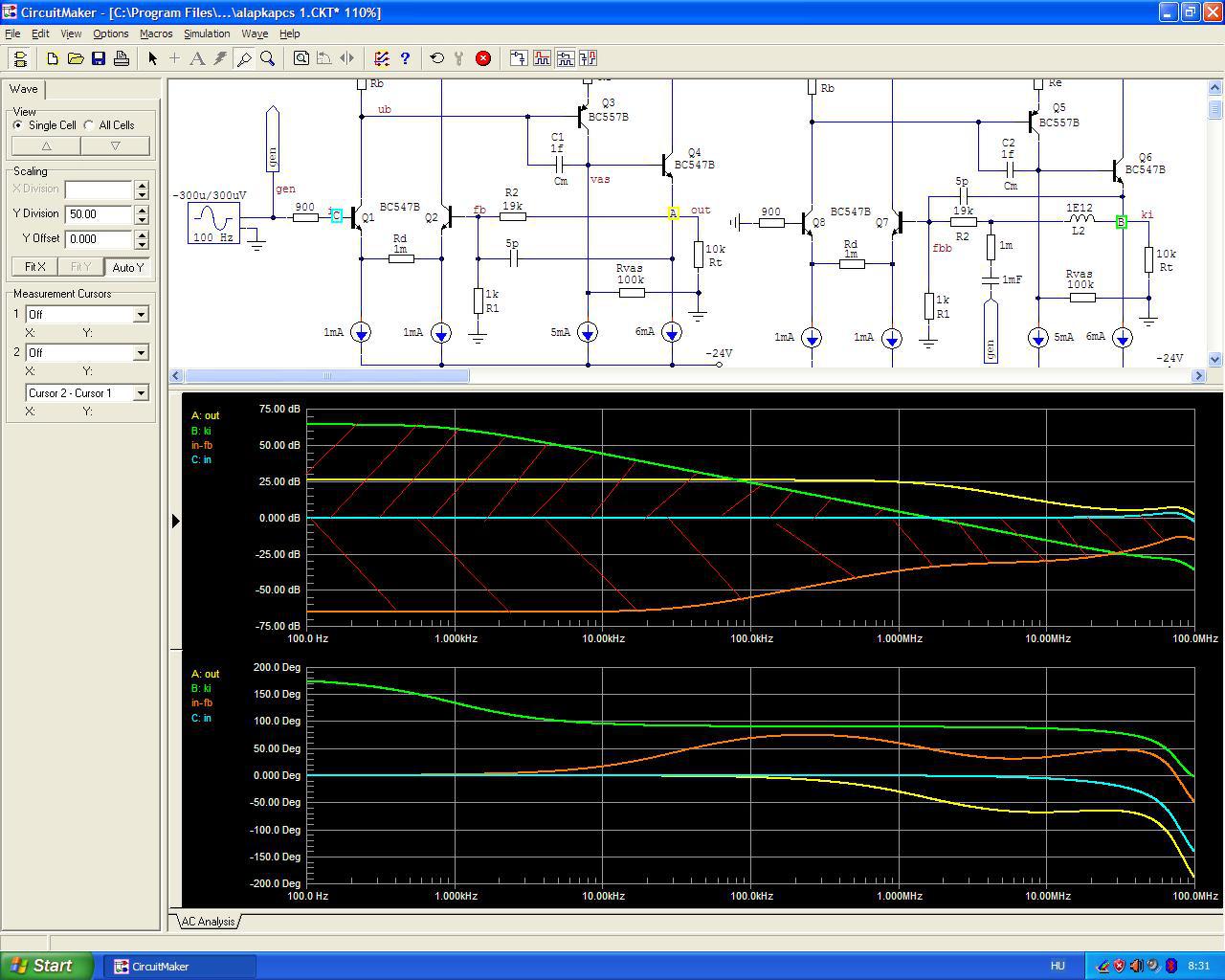Open the Simulation menu
The image size is (1225, 980).
pos(207,33)
